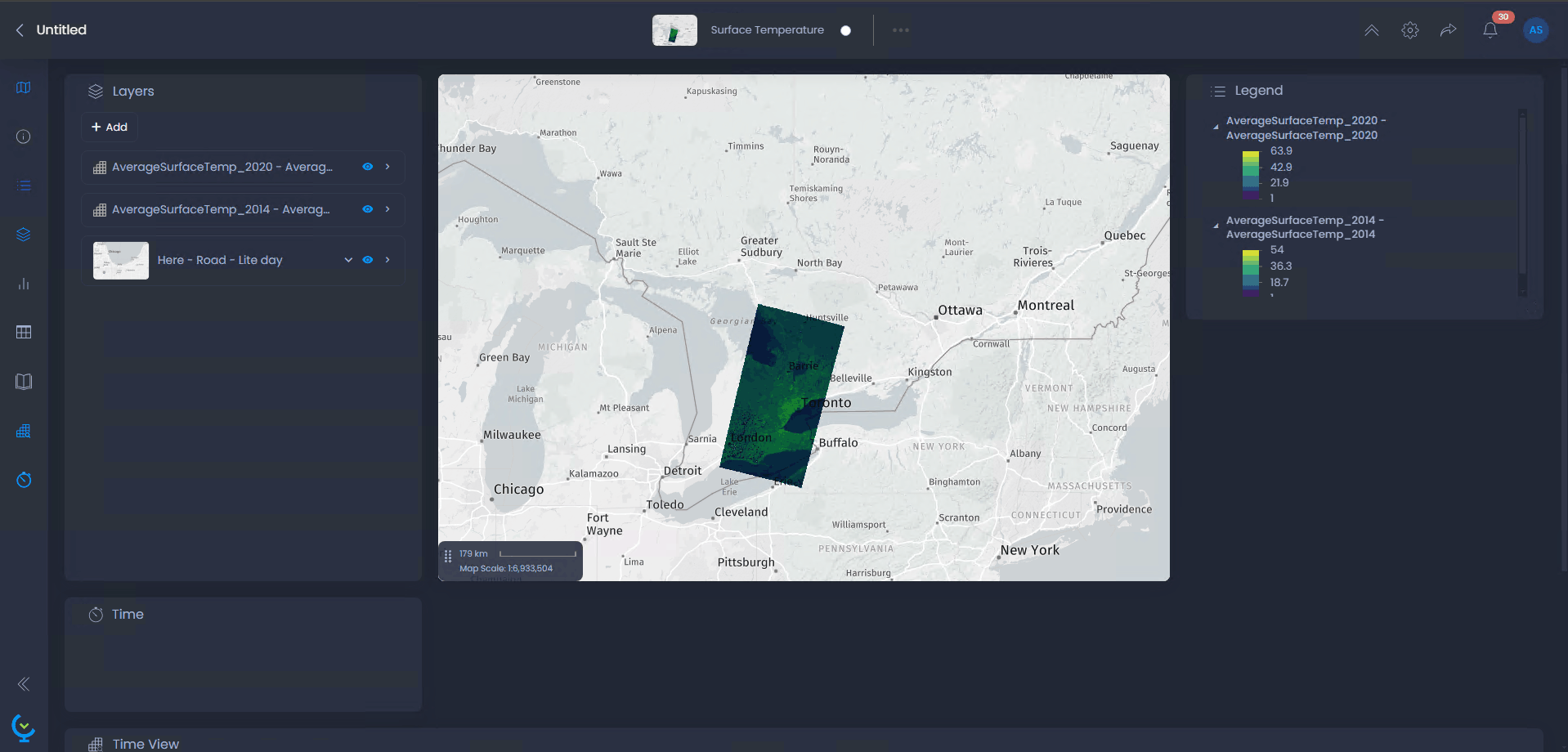This screenshot has height=752, width=1568.
Task: Open the bar chart icon in left sidebar
Action: tap(24, 284)
